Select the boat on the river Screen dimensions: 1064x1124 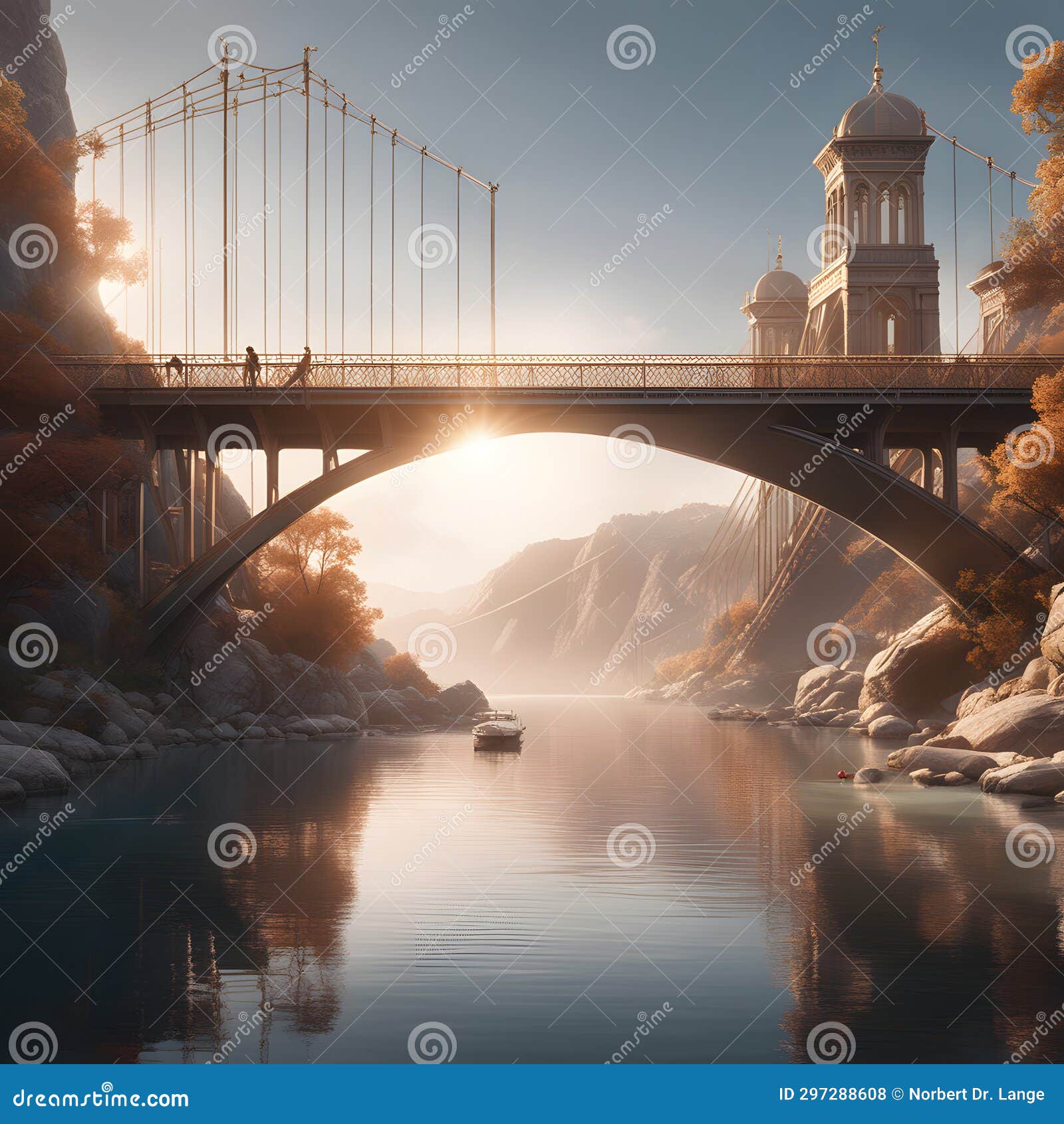(497, 730)
